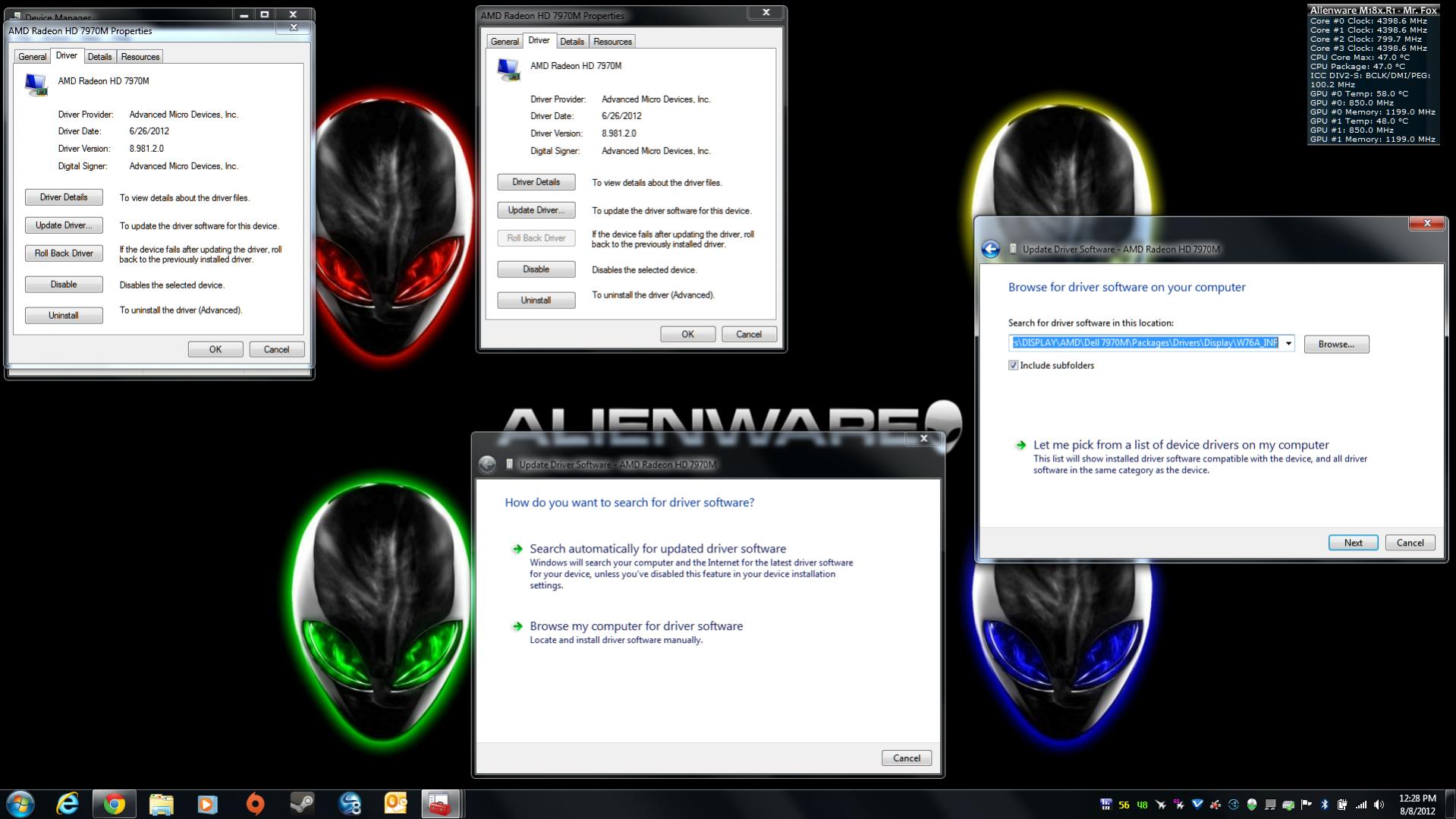Click the Alienware alien head tray icon

pyautogui.click(x=1252, y=805)
